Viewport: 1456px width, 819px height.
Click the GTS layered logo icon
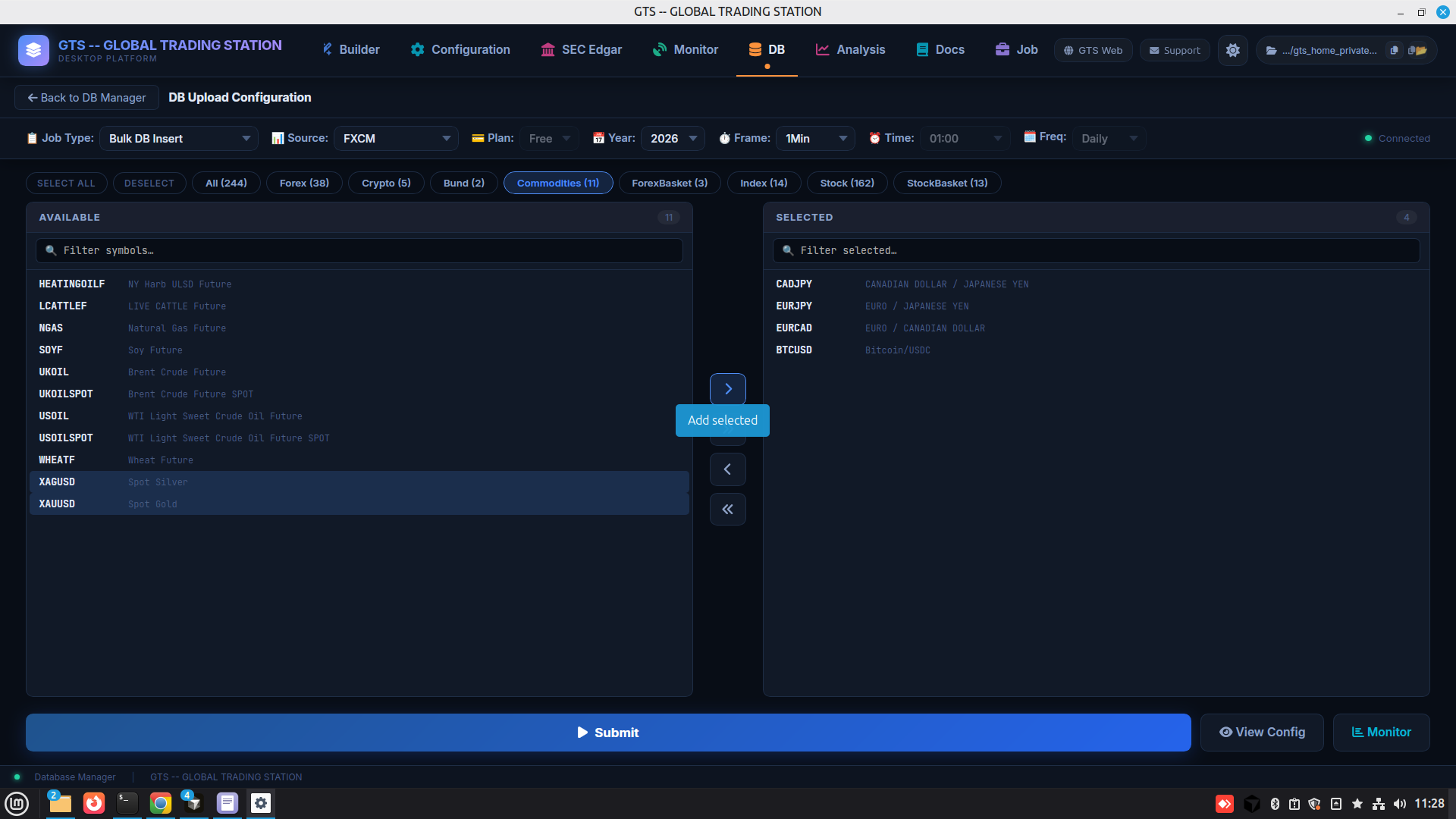[x=33, y=50]
